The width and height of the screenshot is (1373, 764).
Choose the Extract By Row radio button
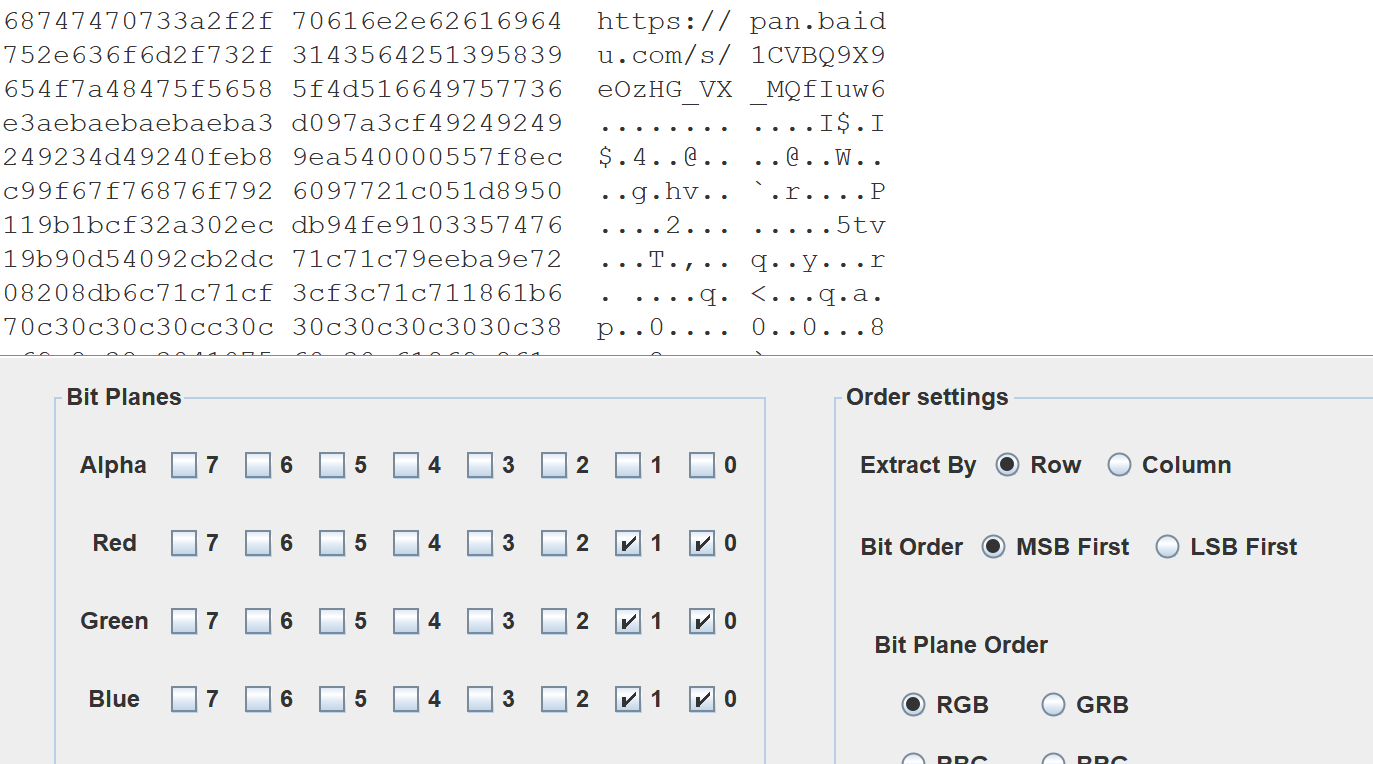coord(1008,465)
